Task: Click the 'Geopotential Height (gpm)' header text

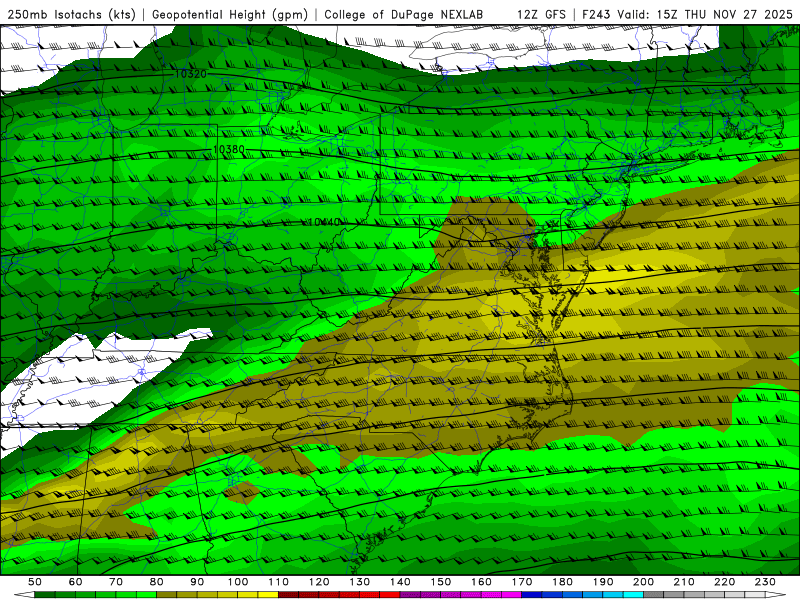Action: [230, 15]
